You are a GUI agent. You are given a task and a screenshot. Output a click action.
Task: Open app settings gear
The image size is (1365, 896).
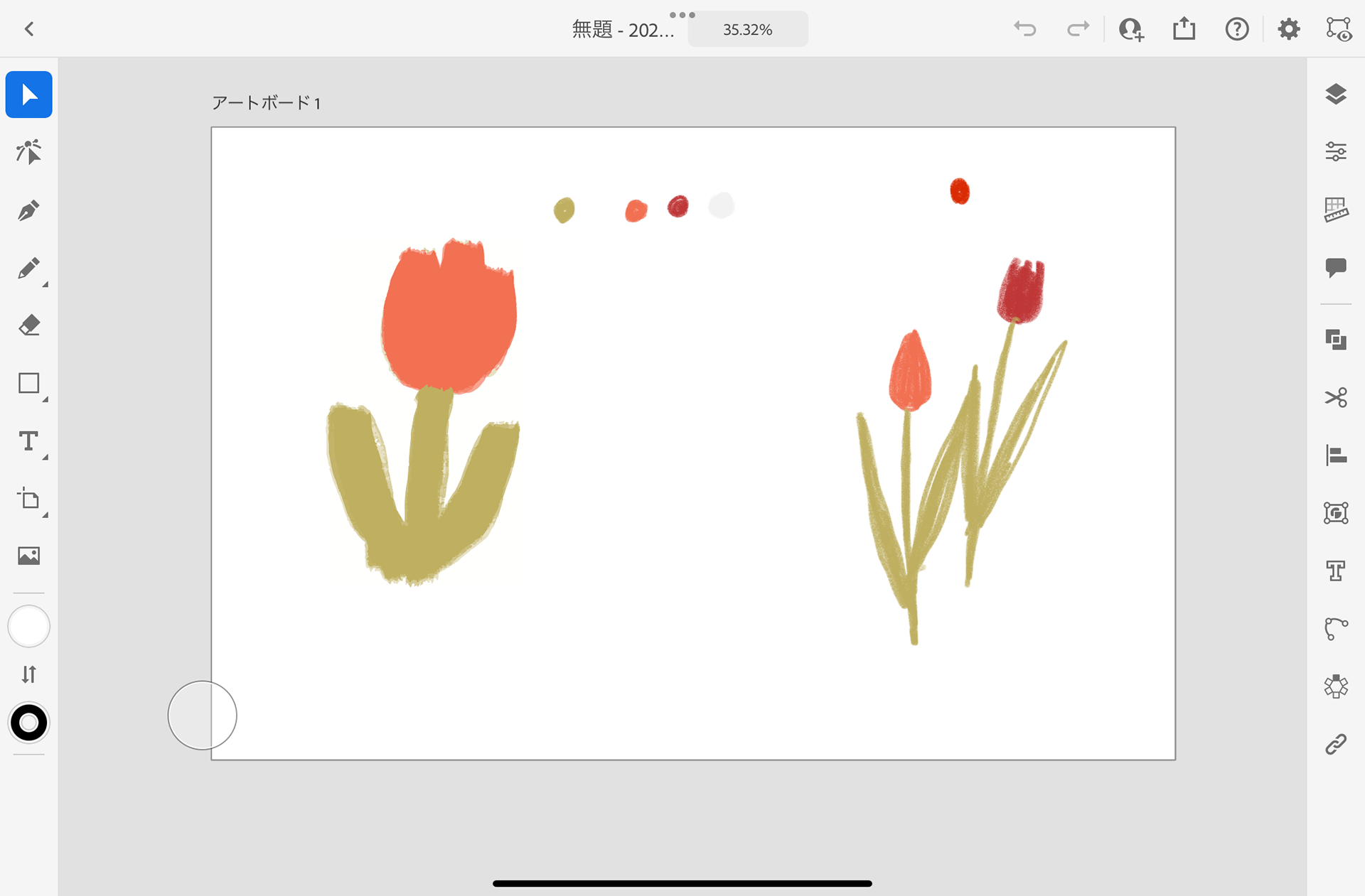click(x=1289, y=29)
